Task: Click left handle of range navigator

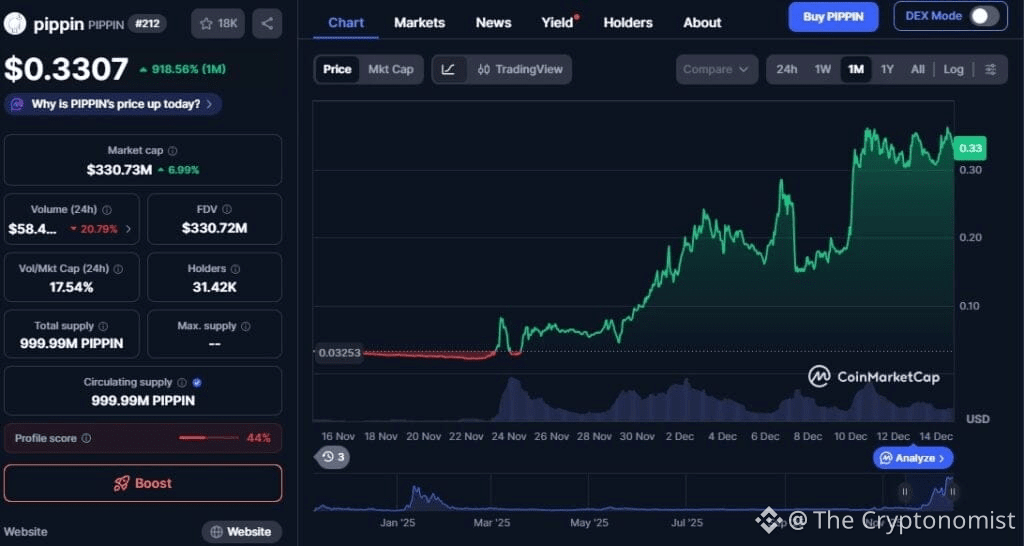Action: click(x=905, y=492)
